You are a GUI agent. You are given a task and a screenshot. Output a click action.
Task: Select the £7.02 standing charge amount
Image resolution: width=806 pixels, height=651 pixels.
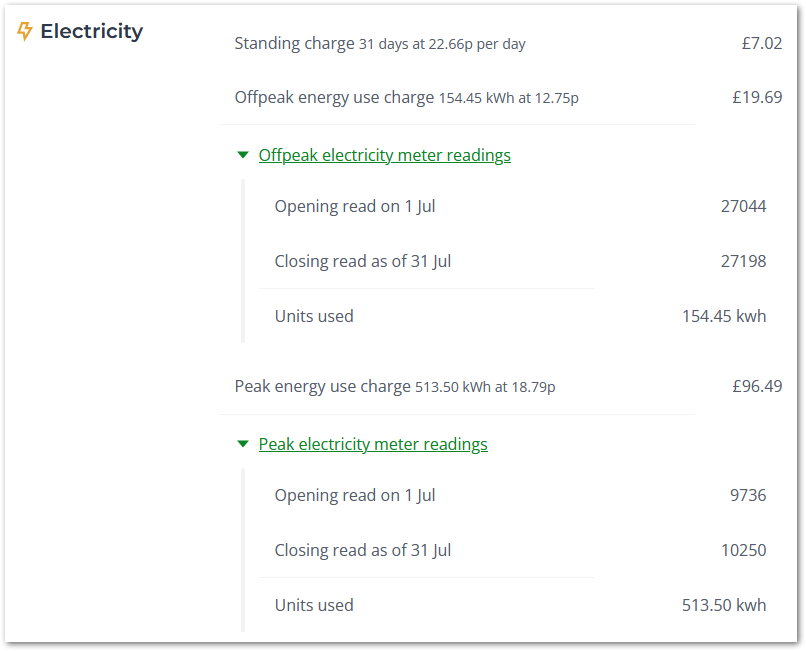[762, 43]
